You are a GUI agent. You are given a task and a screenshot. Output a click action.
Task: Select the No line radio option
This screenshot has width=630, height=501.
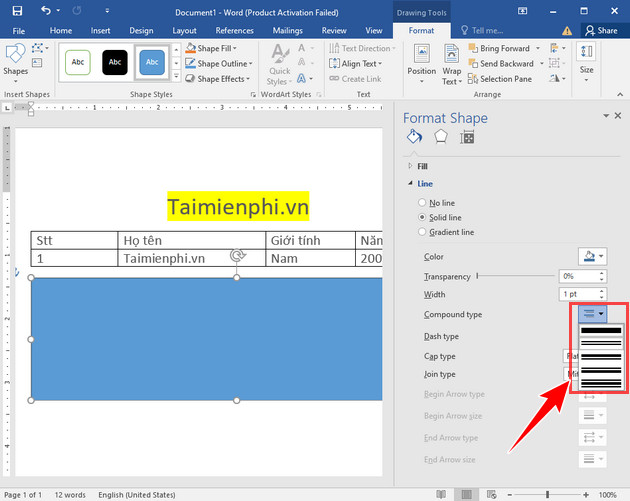pos(421,202)
